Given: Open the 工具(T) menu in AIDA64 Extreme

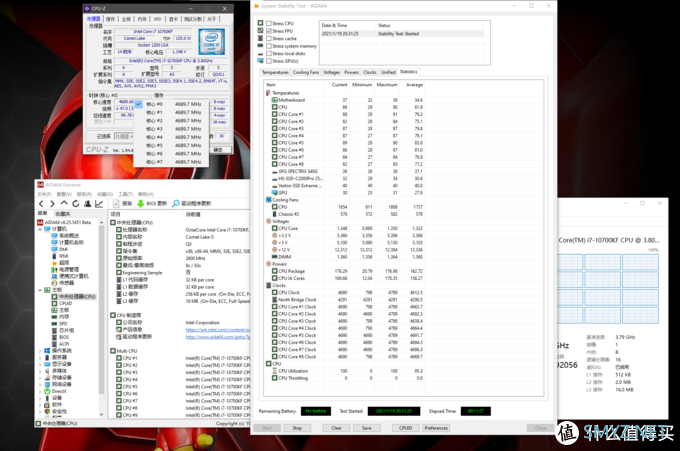Looking at the screenshot, I should (125, 194).
